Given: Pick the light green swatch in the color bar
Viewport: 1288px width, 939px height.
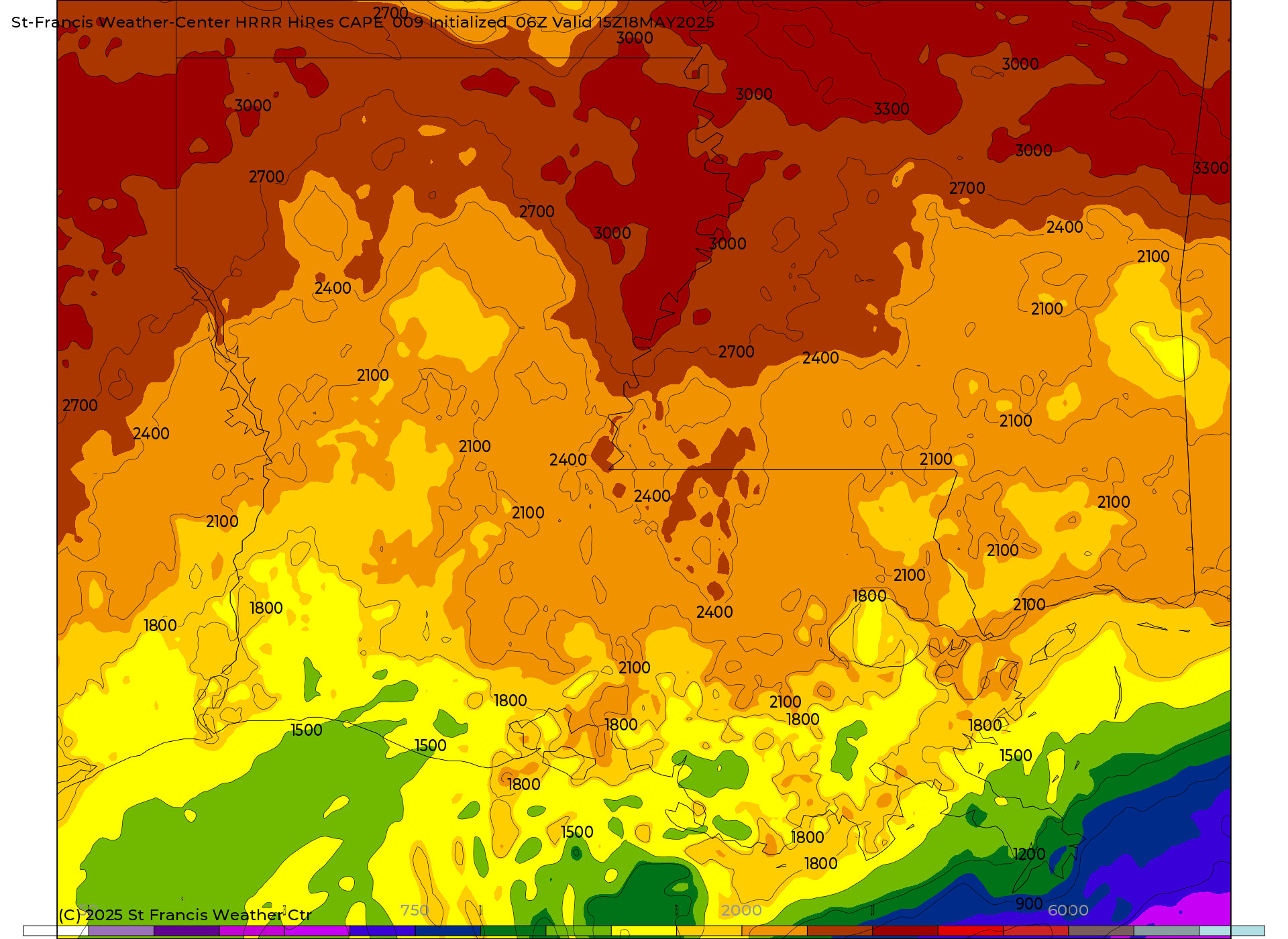Looking at the screenshot, I should [x=578, y=931].
